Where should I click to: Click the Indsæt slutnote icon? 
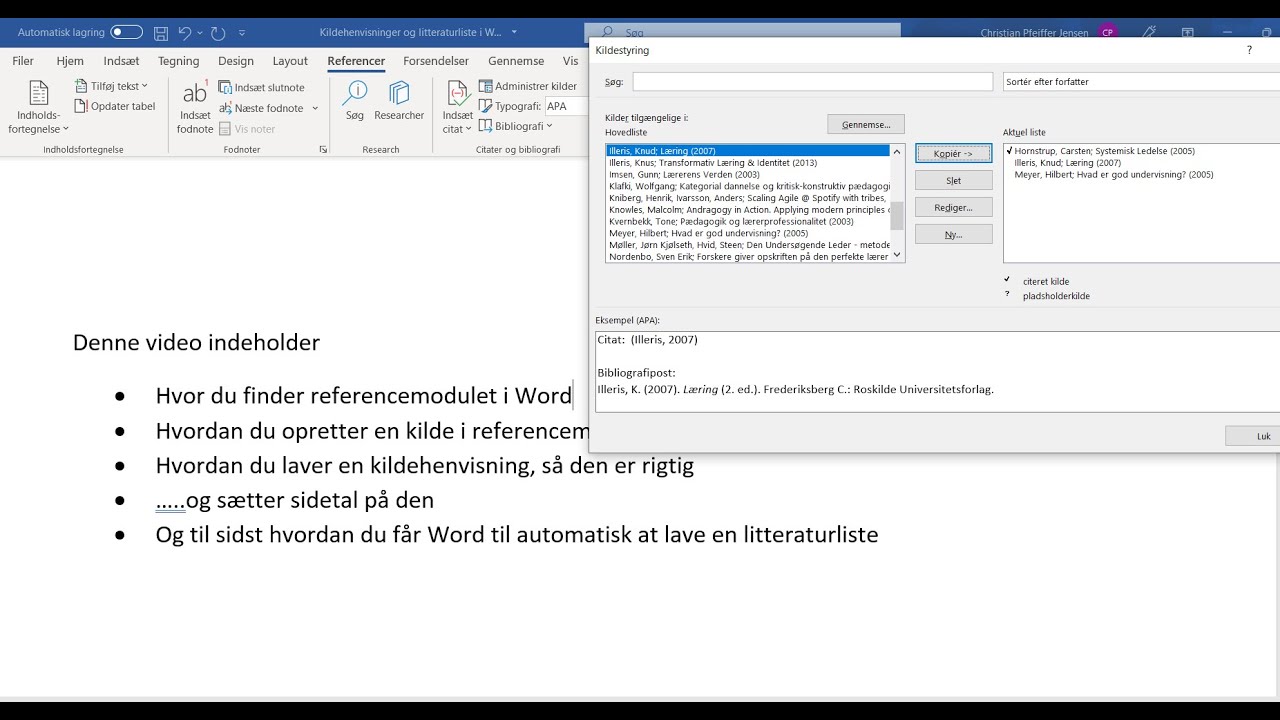[x=225, y=87]
